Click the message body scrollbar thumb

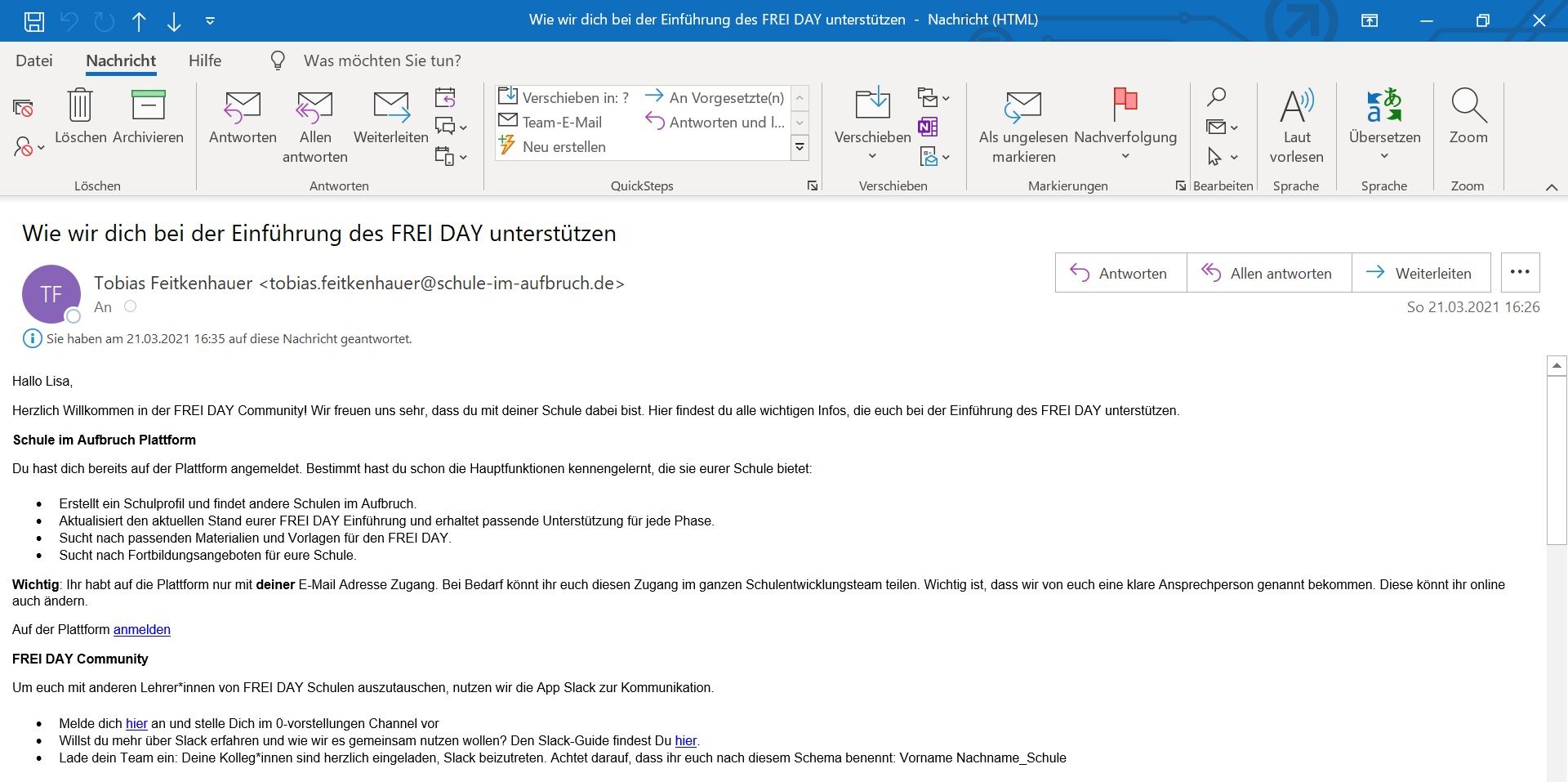(x=1557, y=460)
